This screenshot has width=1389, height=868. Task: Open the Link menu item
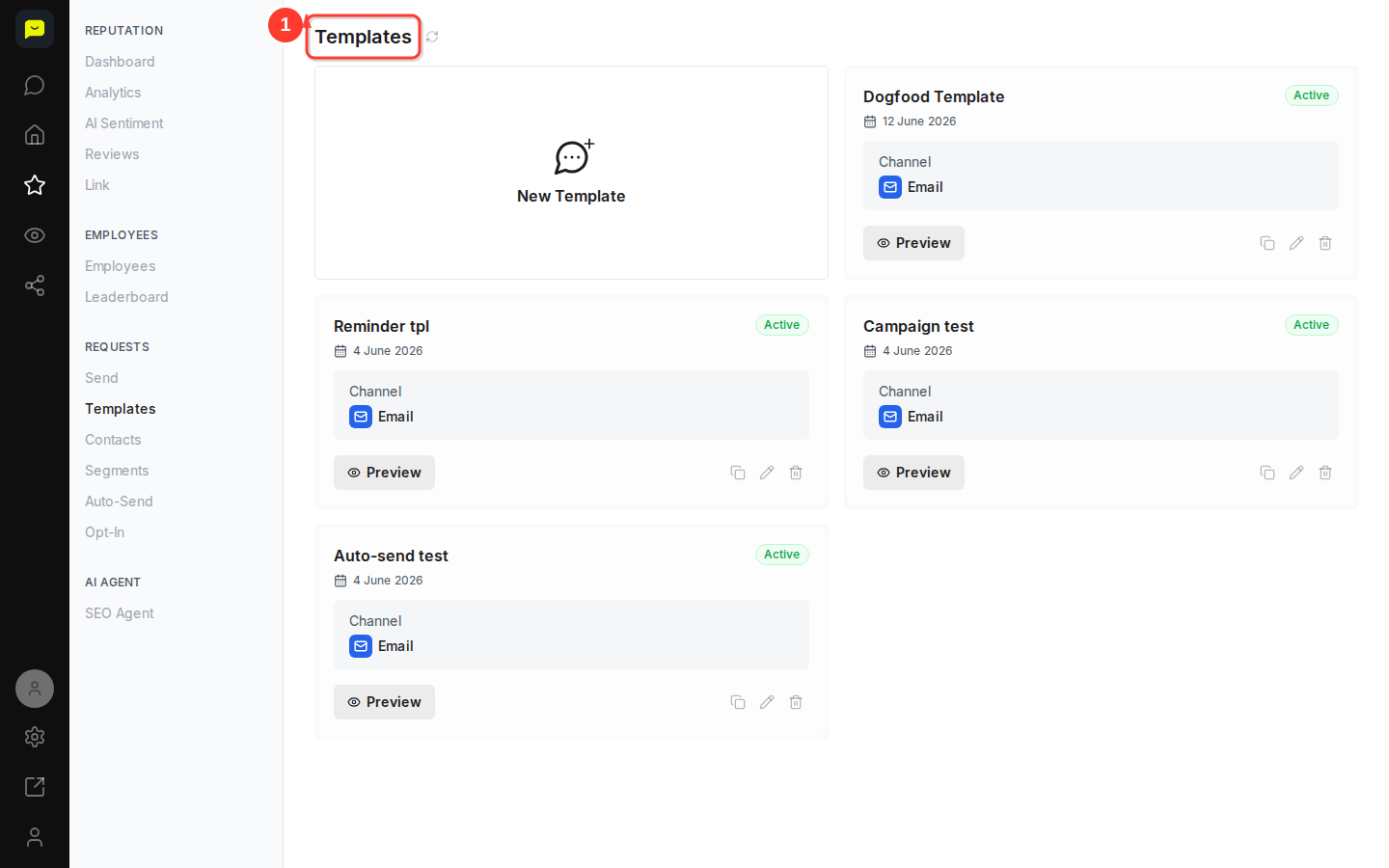(97, 185)
